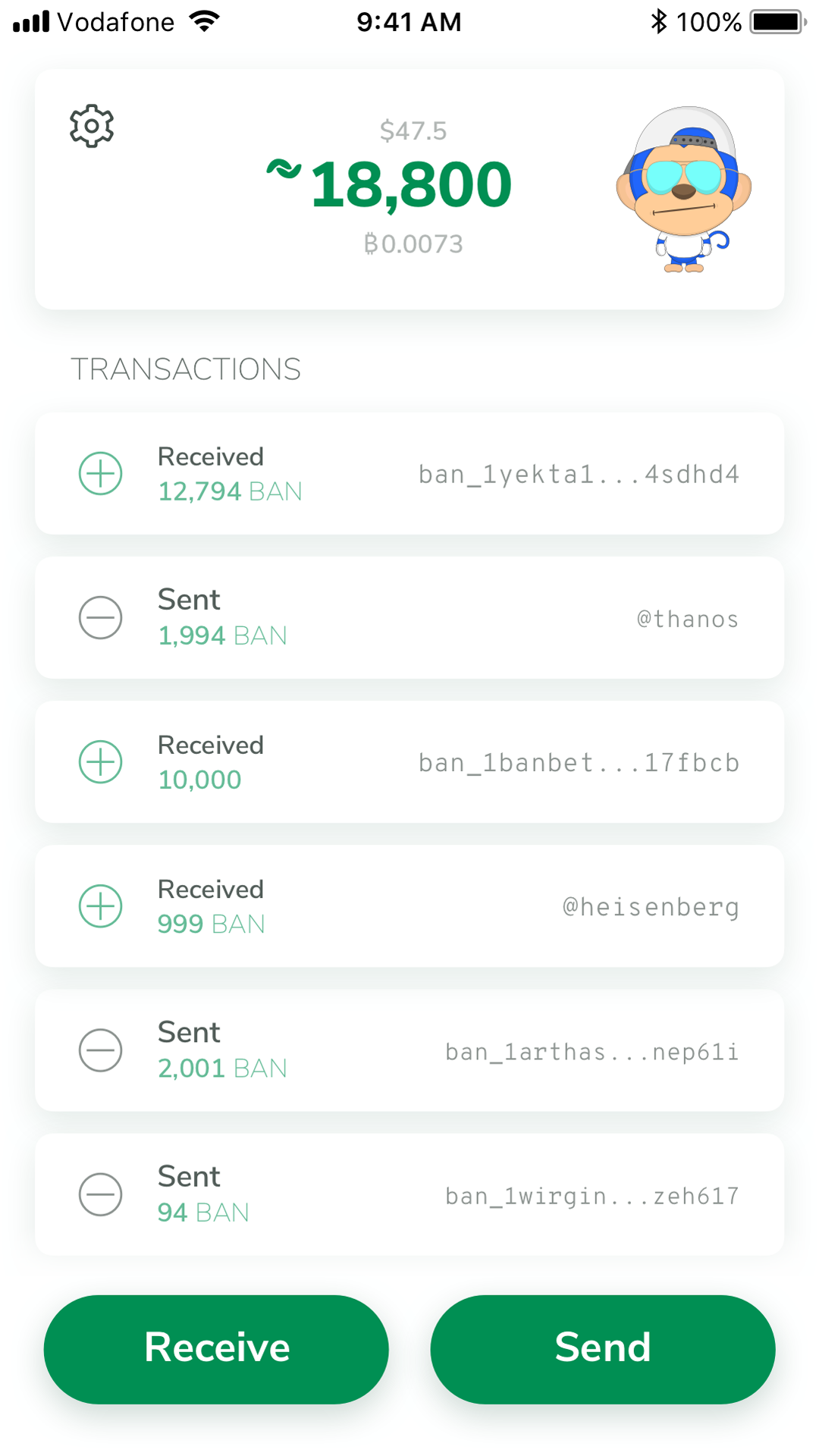Tap the battery icon in status bar
819x1456 pixels.
click(777, 22)
